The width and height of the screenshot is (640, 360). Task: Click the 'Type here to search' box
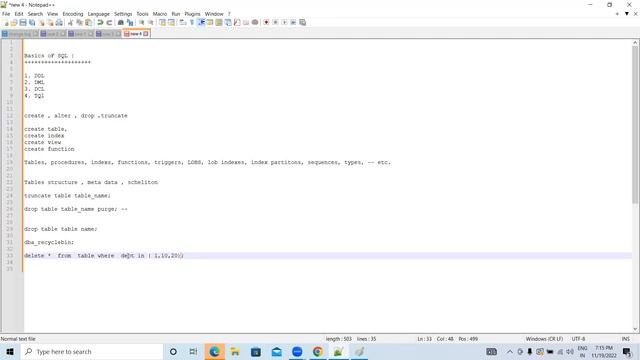[91, 351]
